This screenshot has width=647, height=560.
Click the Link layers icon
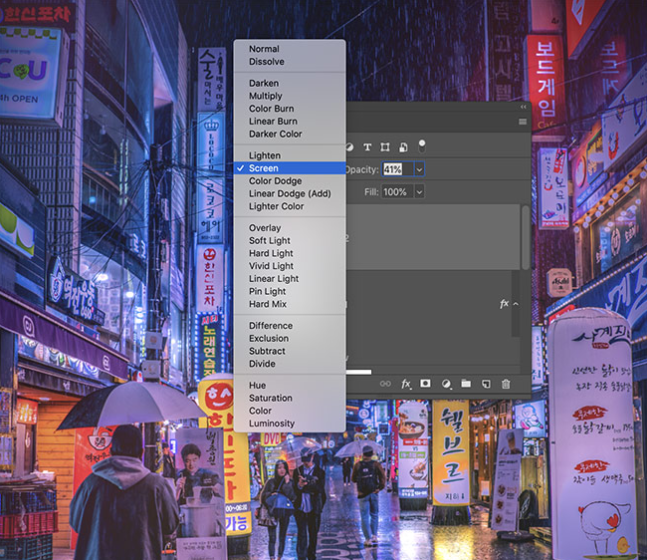(x=385, y=384)
